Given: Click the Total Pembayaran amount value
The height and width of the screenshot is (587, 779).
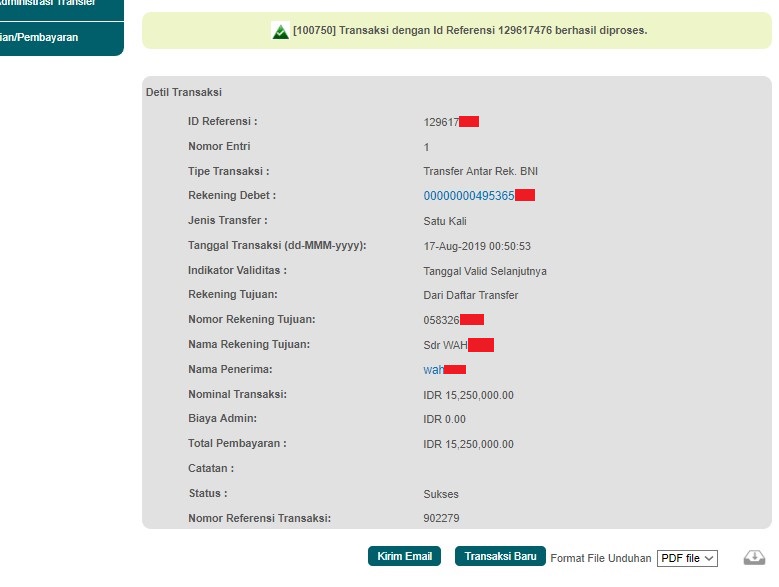Looking at the screenshot, I should pos(468,444).
